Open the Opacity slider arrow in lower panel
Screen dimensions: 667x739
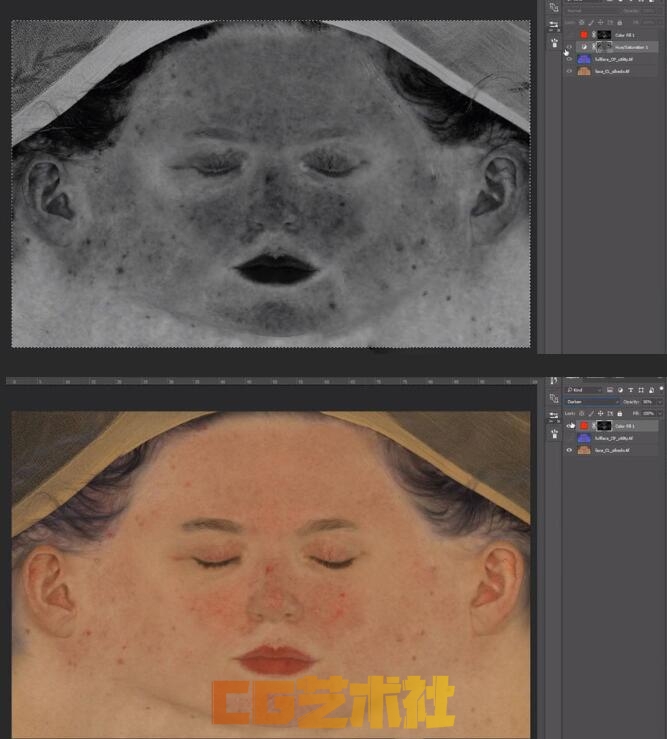pyautogui.click(x=659, y=402)
